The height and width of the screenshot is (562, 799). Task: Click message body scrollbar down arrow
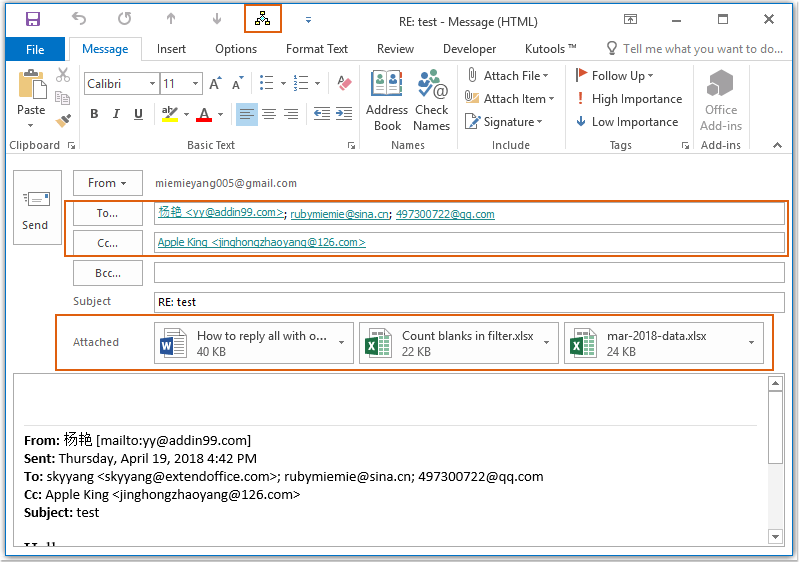pos(775,537)
